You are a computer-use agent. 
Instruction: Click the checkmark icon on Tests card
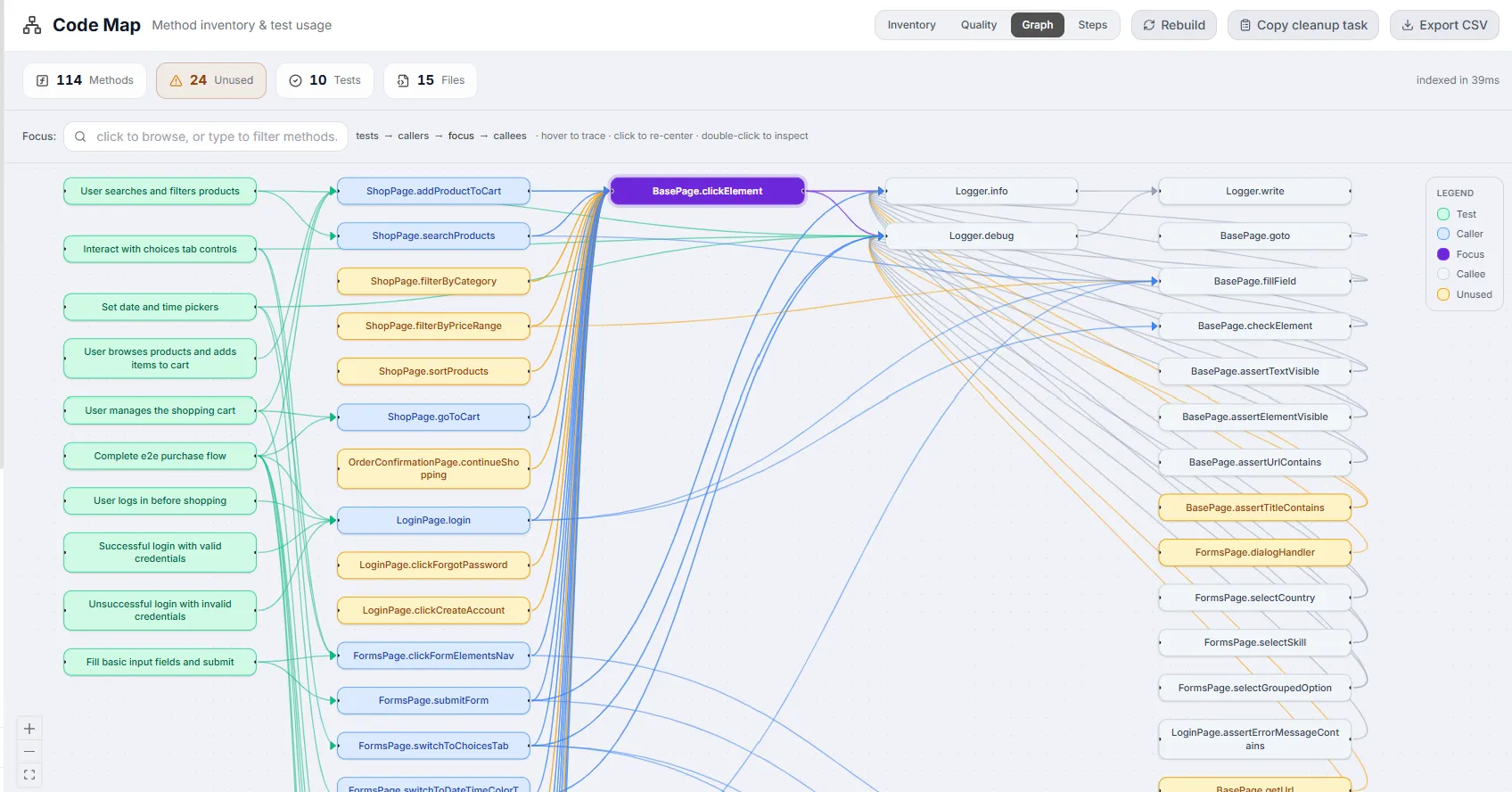click(x=295, y=80)
